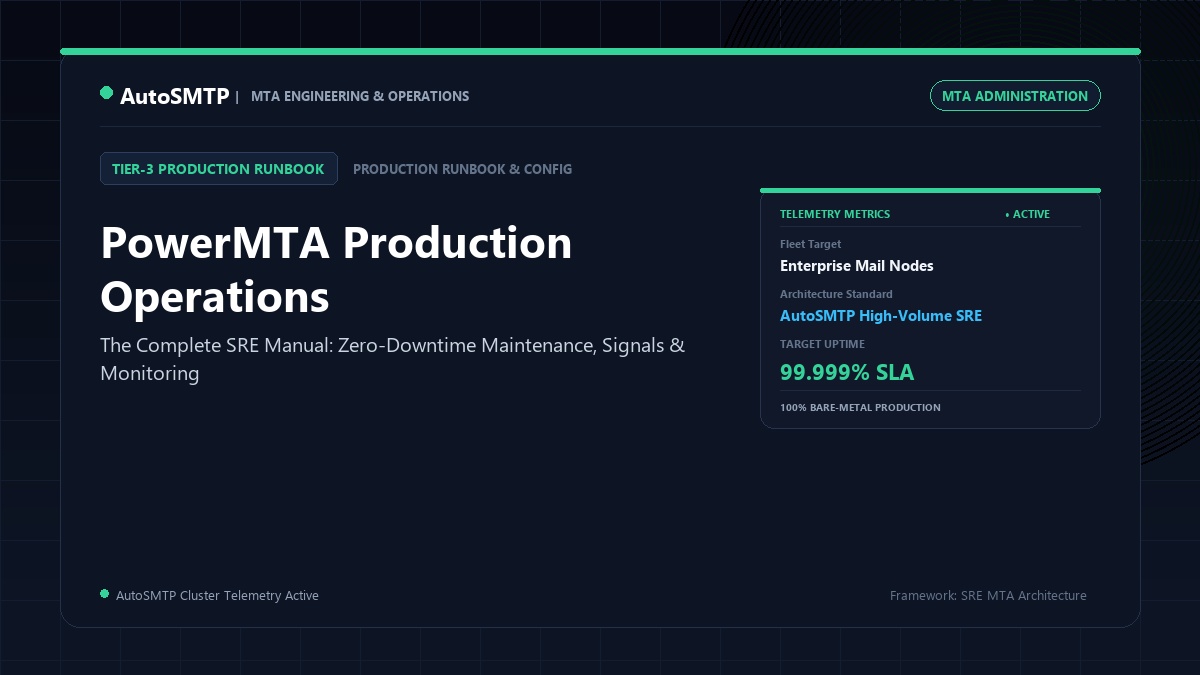This screenshot has width=1200, height=675.
Task: Click the 99.999% SLA value
Action: [847, 373]
